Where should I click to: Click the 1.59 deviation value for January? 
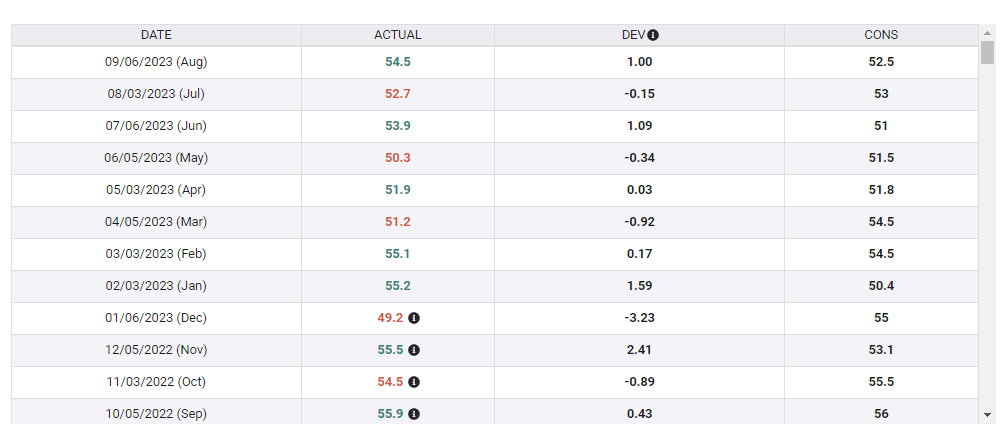tap(639, 286)
